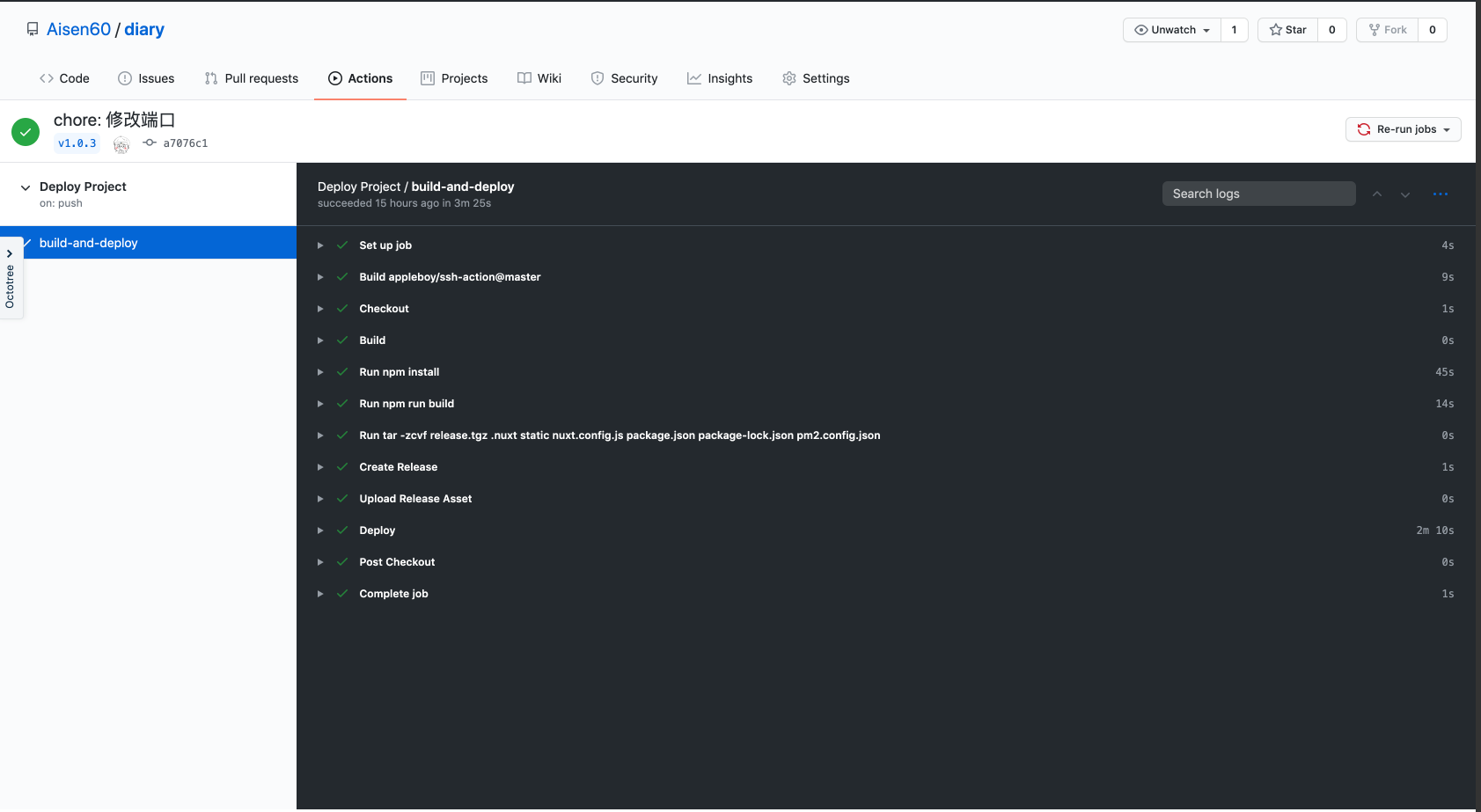Star the repository
Viewport: 1481px width, 812px height.
tap(1287, 30)
